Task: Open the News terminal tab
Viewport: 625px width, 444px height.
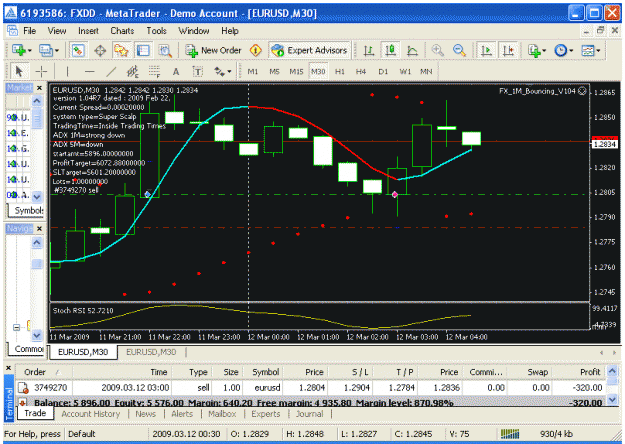Action: coord(145,414)
